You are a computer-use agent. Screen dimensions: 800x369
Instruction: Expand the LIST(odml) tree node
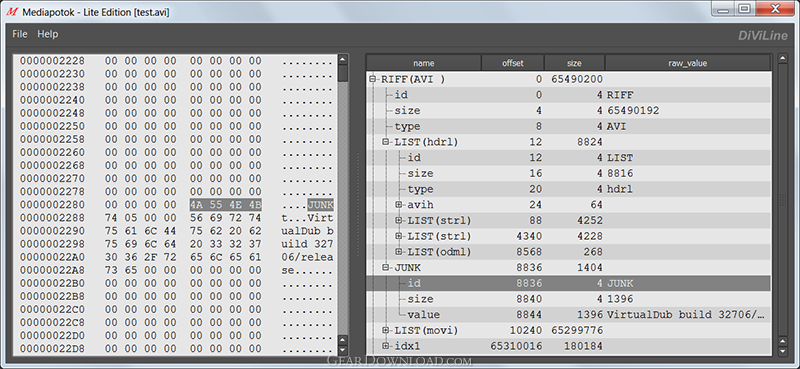click(399, 252)
